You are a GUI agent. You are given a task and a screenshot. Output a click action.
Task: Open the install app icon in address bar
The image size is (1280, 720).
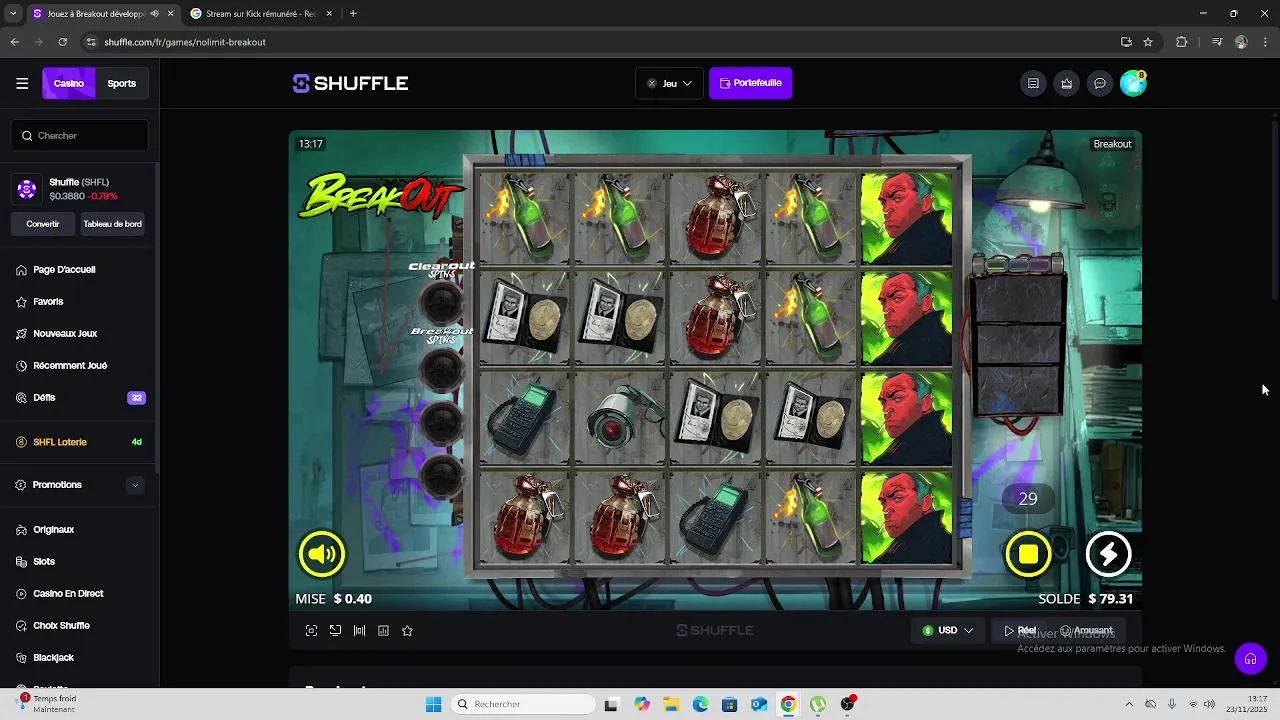[x=1126, y=42]
